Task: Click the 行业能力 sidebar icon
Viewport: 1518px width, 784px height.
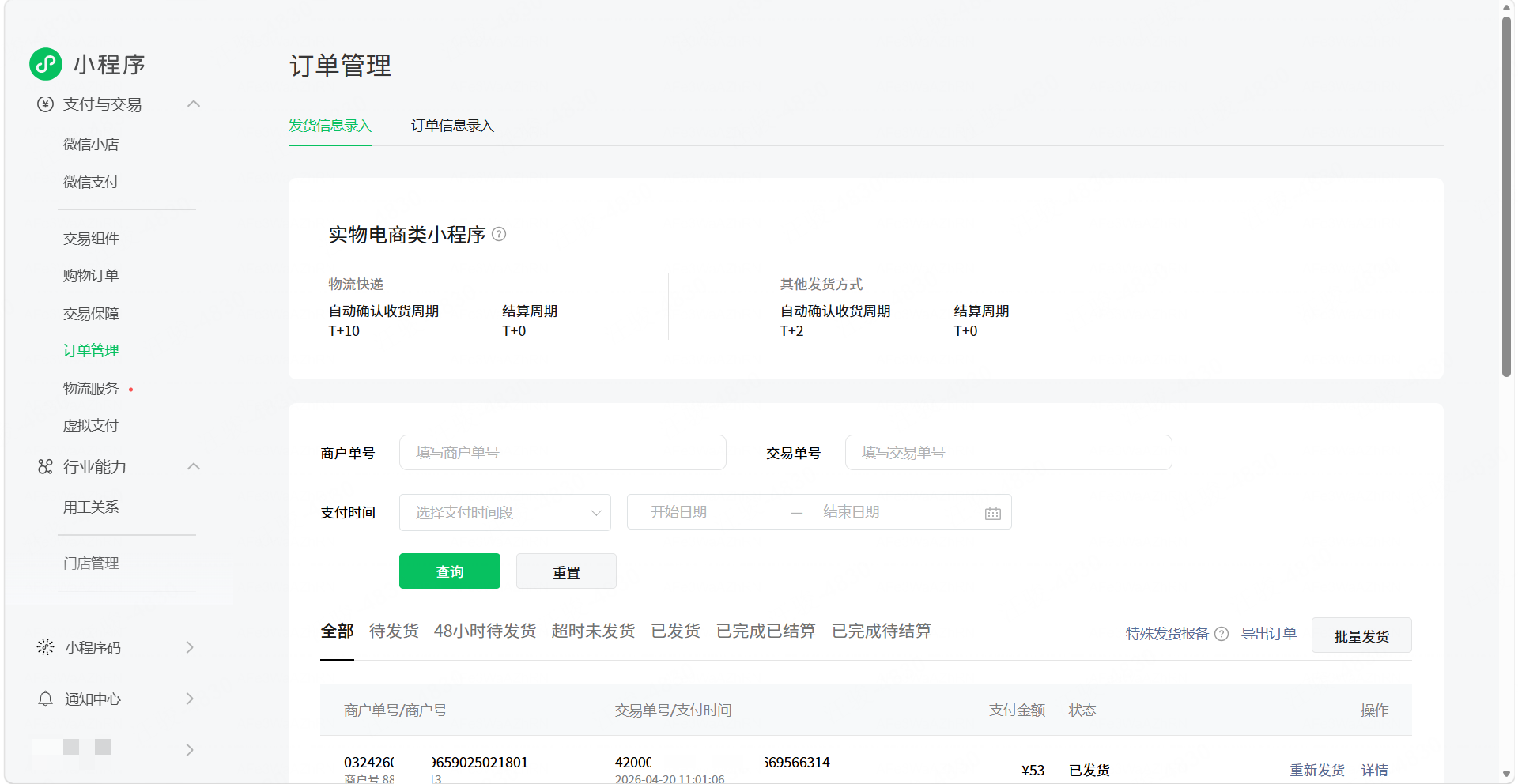Action: tap(45, 467)
